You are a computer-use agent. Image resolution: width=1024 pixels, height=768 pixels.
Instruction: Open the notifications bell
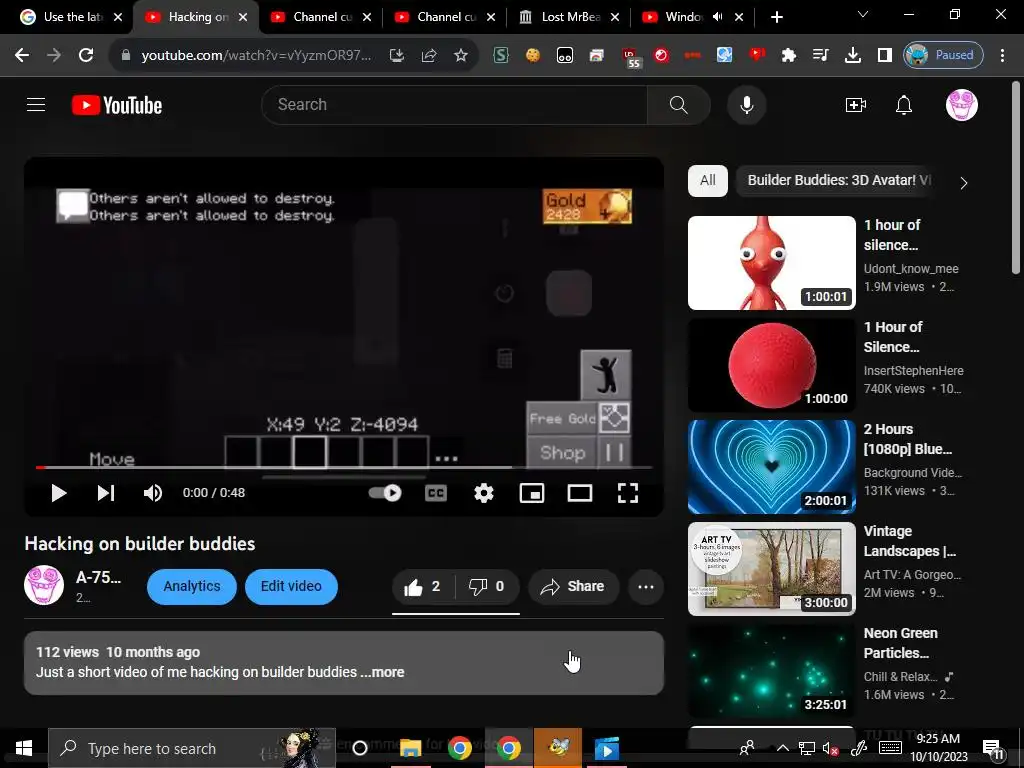point(904,104)
